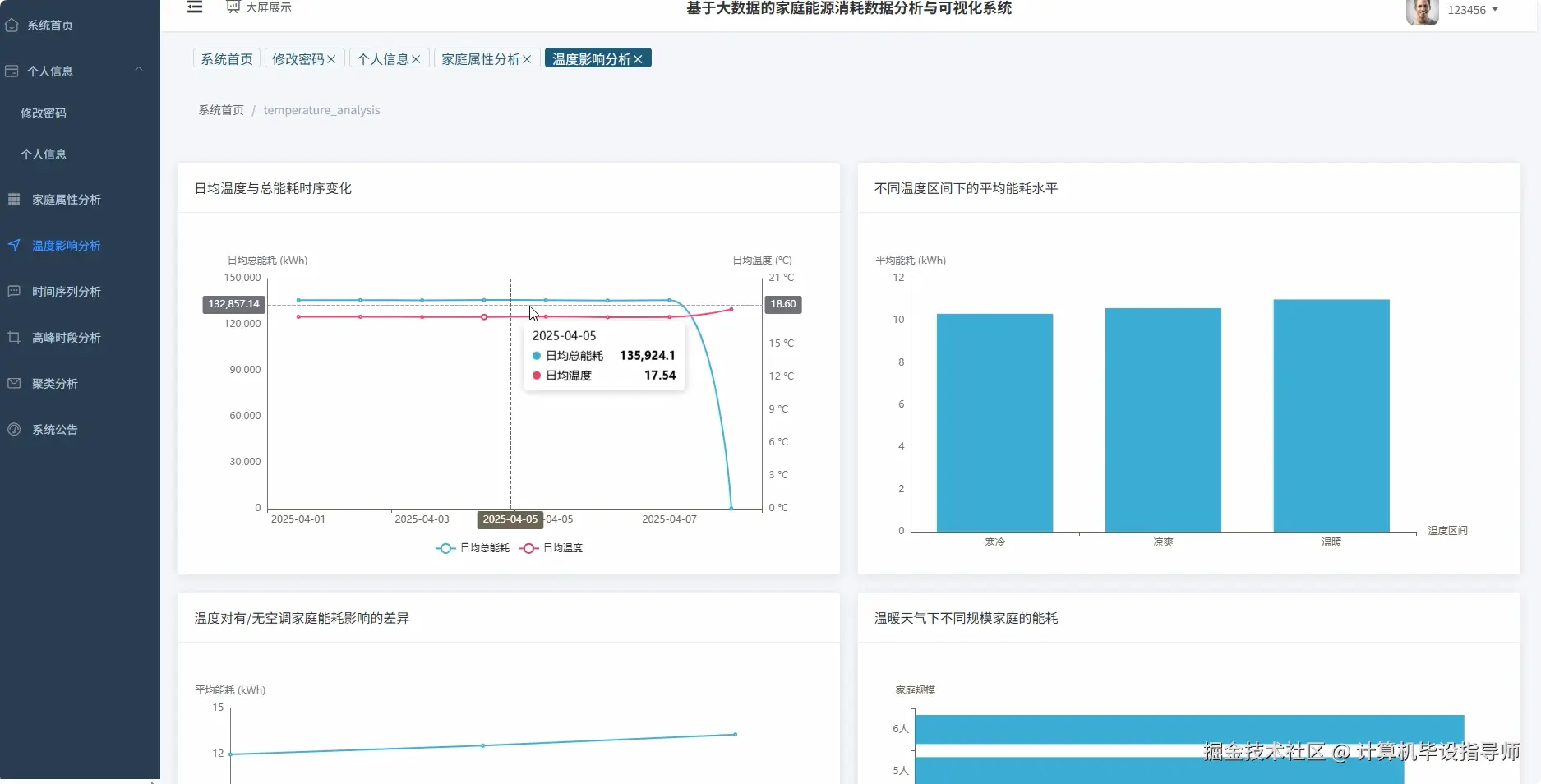Click the user avatar picture
Viewport: 1541px width, 784px height.
click(x=1422, y=12)
